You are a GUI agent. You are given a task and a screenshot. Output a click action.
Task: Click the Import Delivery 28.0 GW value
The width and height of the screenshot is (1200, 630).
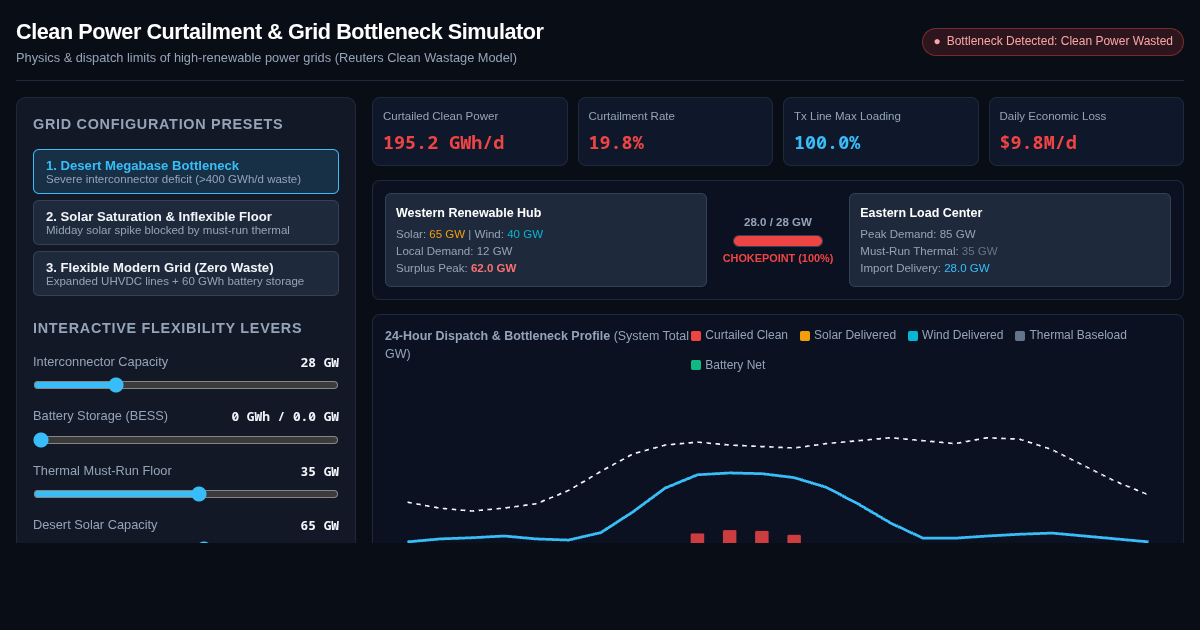tap(967, 268)
